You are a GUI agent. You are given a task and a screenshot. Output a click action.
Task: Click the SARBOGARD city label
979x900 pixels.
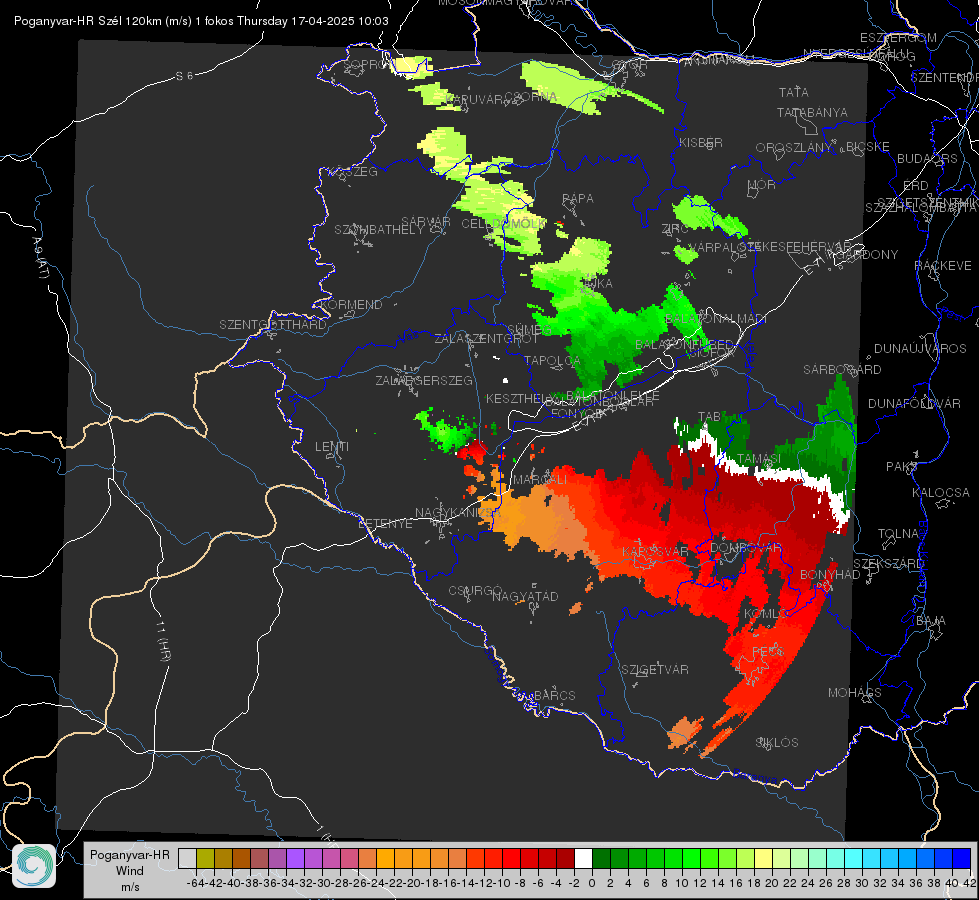[842, 370]
